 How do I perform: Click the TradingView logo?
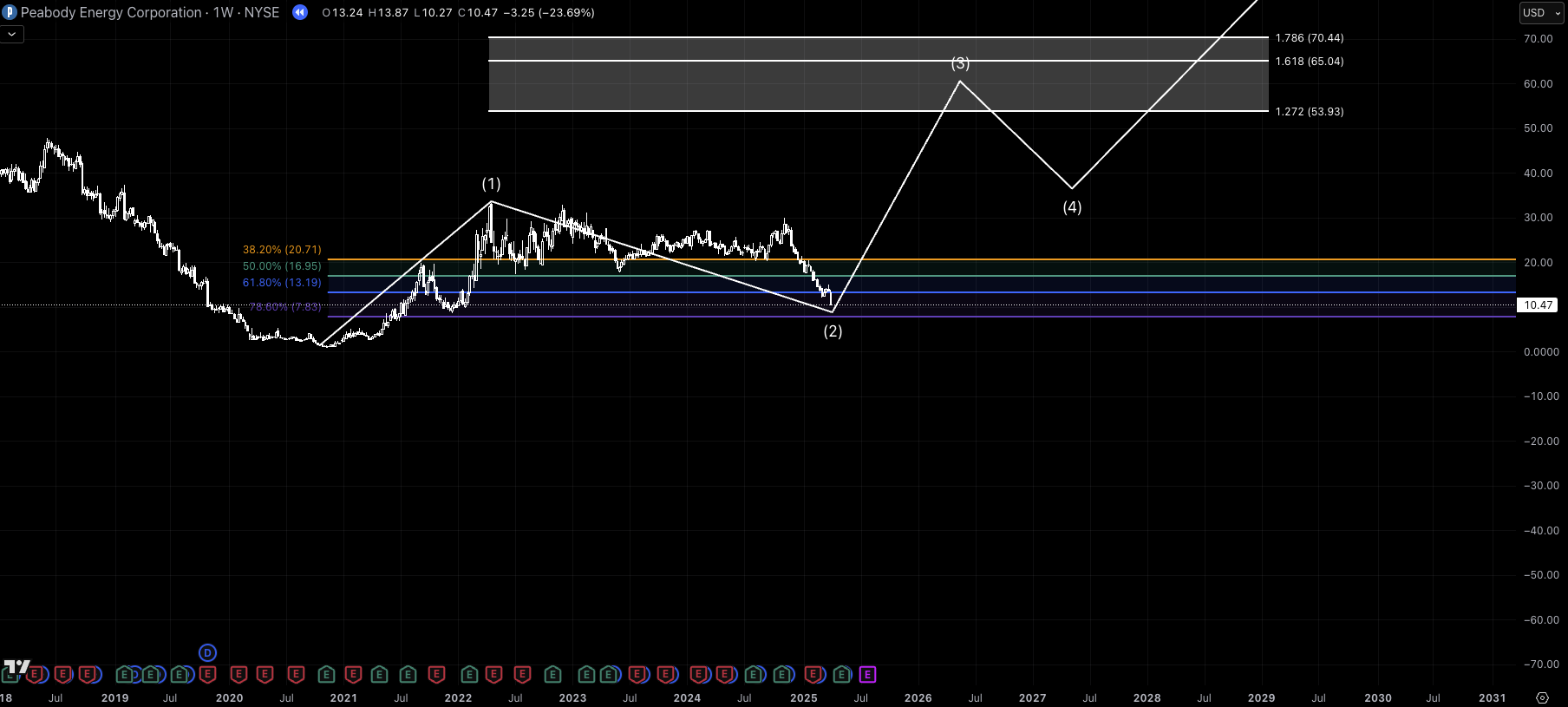(16, 667)
